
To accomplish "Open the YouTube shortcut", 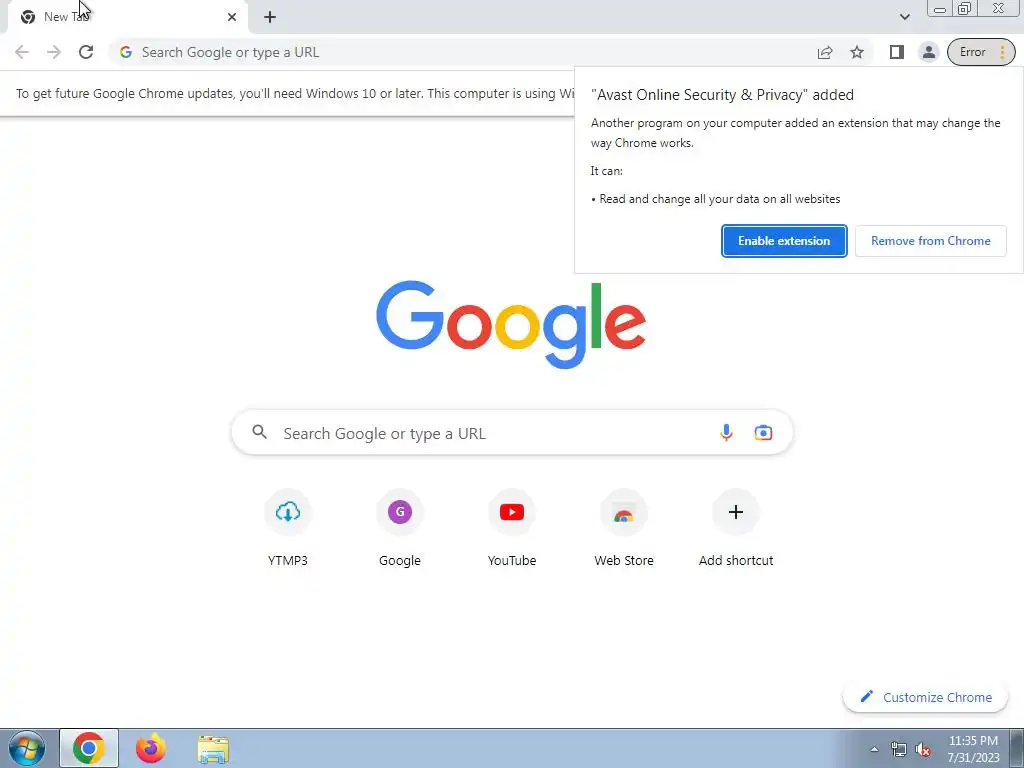I will [512, 528].
